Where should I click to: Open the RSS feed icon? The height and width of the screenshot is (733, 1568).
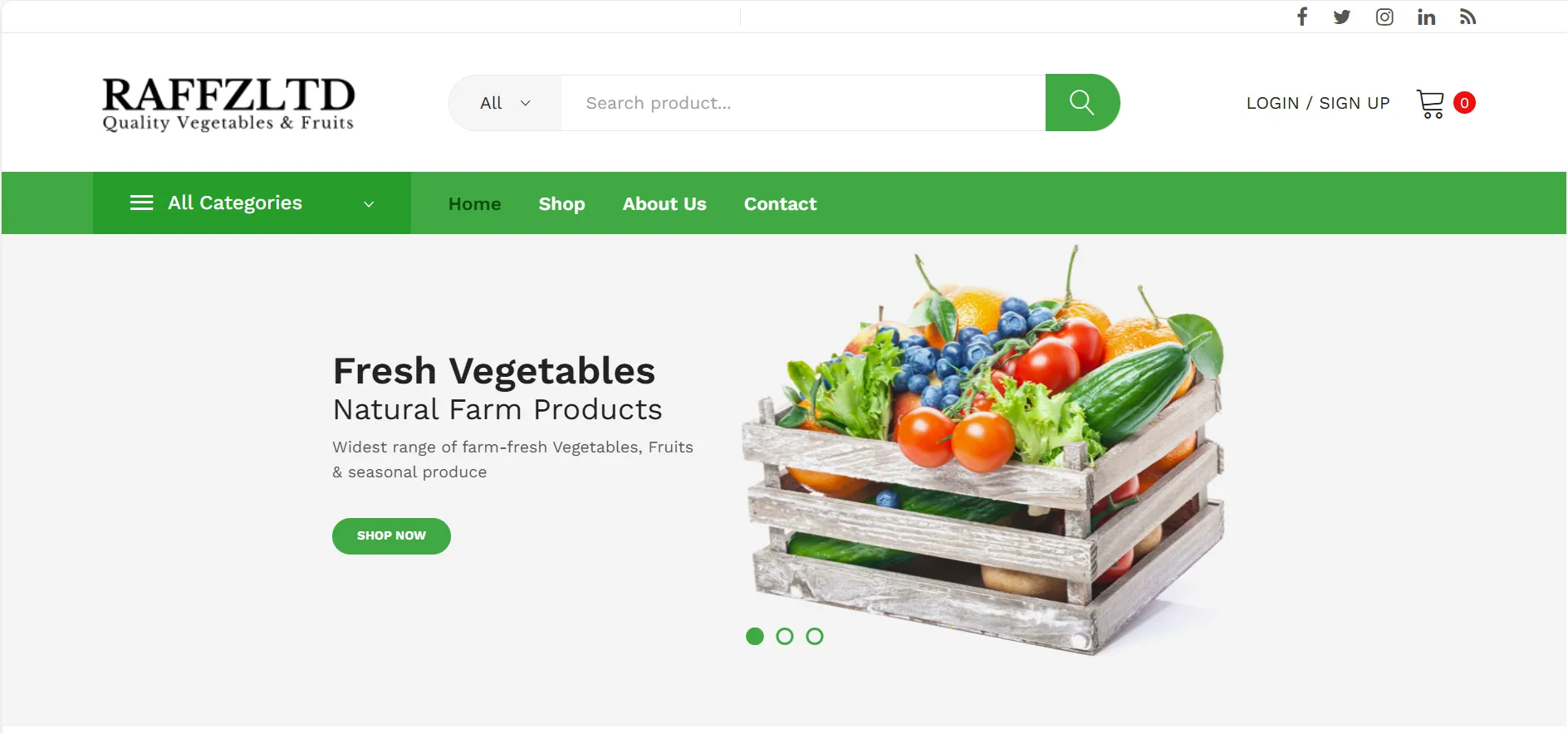pyautogui.click(x=1468, y=17)
